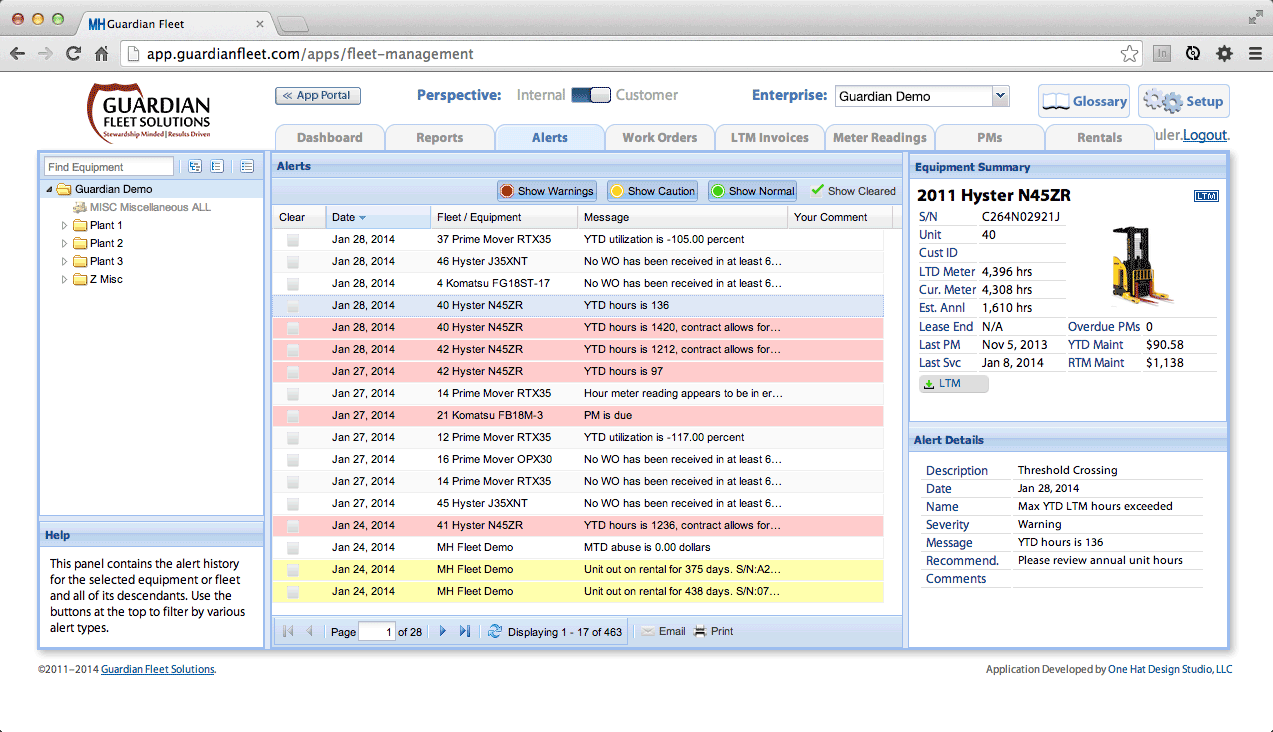Viewport: 1273px width, 732px height.
Task: Select the 45 Hyster J35XNT alert row
Action: [x=578, y=503]
